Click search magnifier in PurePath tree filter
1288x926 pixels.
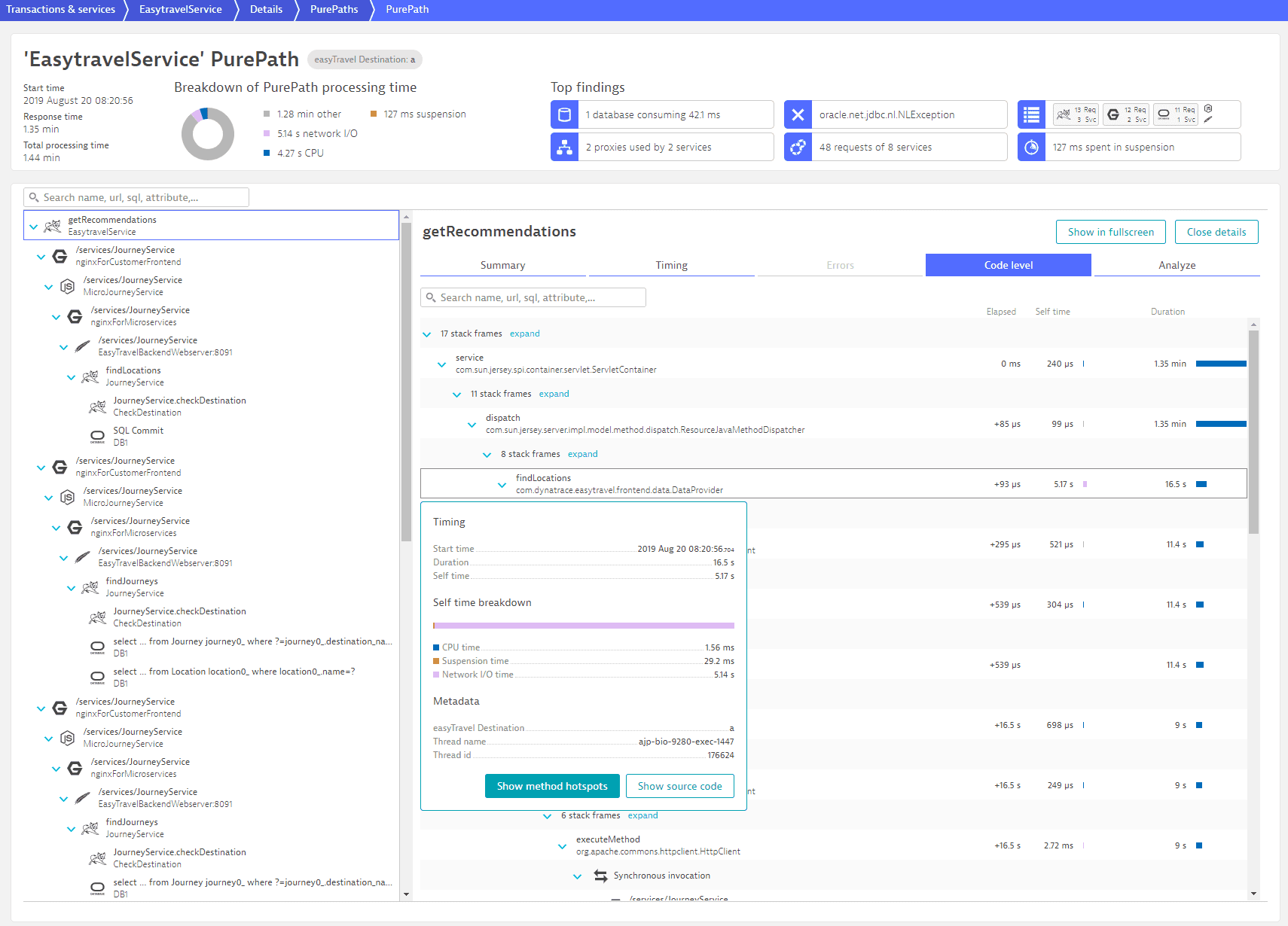click(34, 197)
